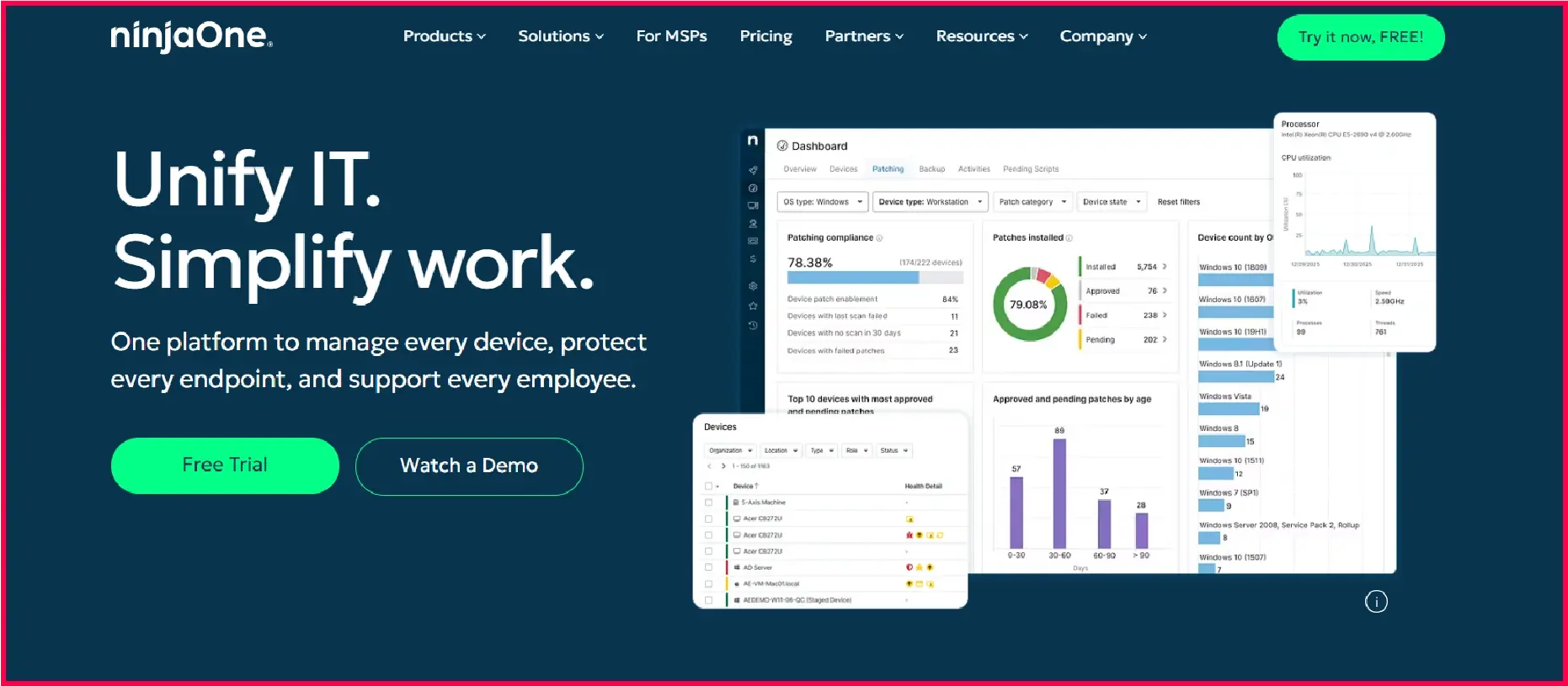Open the user sidebar icon
The width and height of the screenshot is (1568, 686).
pos(753,224)
